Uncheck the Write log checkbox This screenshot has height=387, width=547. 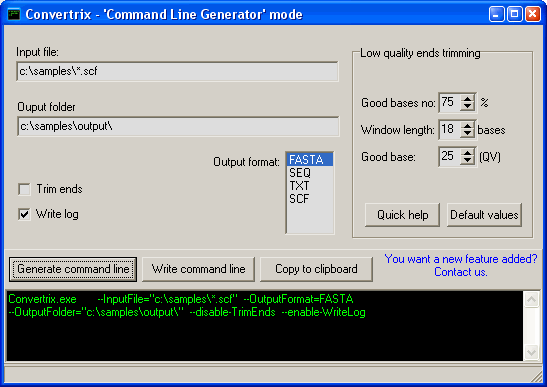24,214
